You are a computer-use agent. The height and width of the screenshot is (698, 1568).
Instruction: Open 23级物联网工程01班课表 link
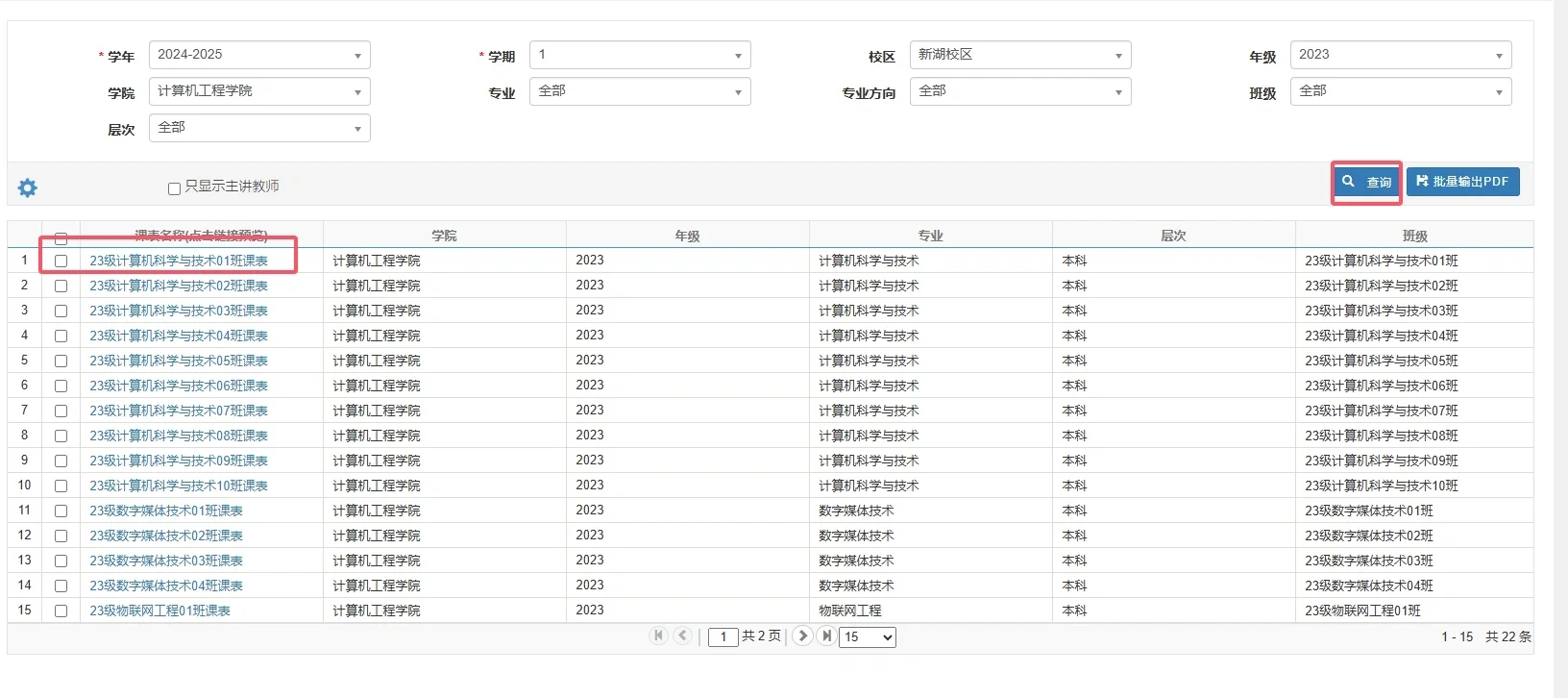[159, 611]
